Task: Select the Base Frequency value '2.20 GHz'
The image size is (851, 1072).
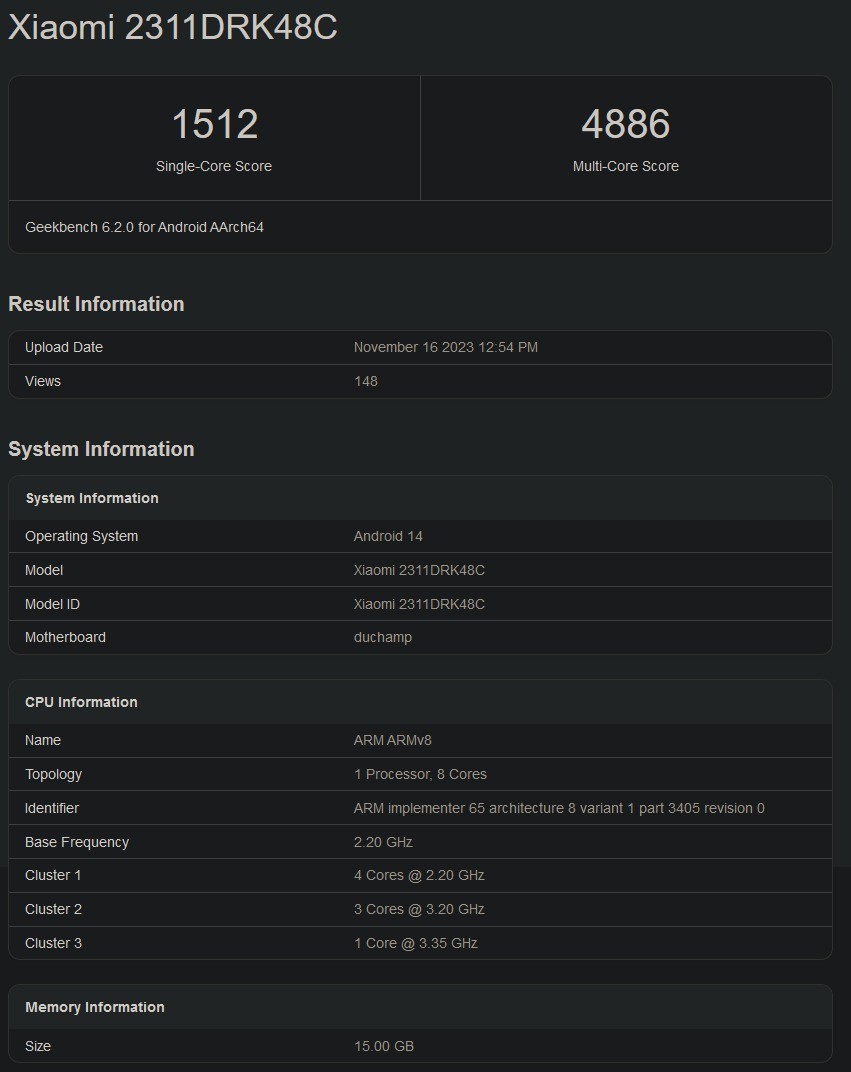Action: (383, 842)
